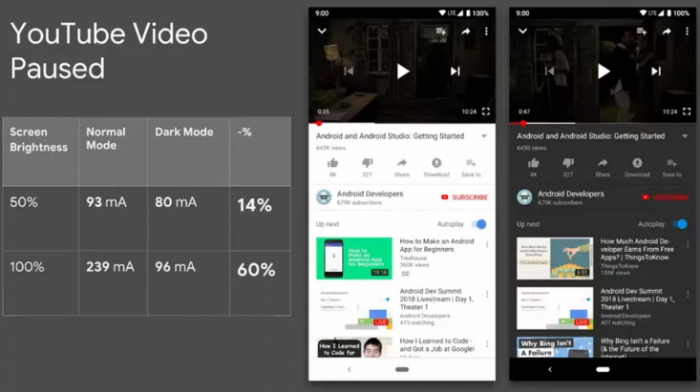
Task: Click the red progress scrubber in dark-mode player
Action: click(523, 123)
